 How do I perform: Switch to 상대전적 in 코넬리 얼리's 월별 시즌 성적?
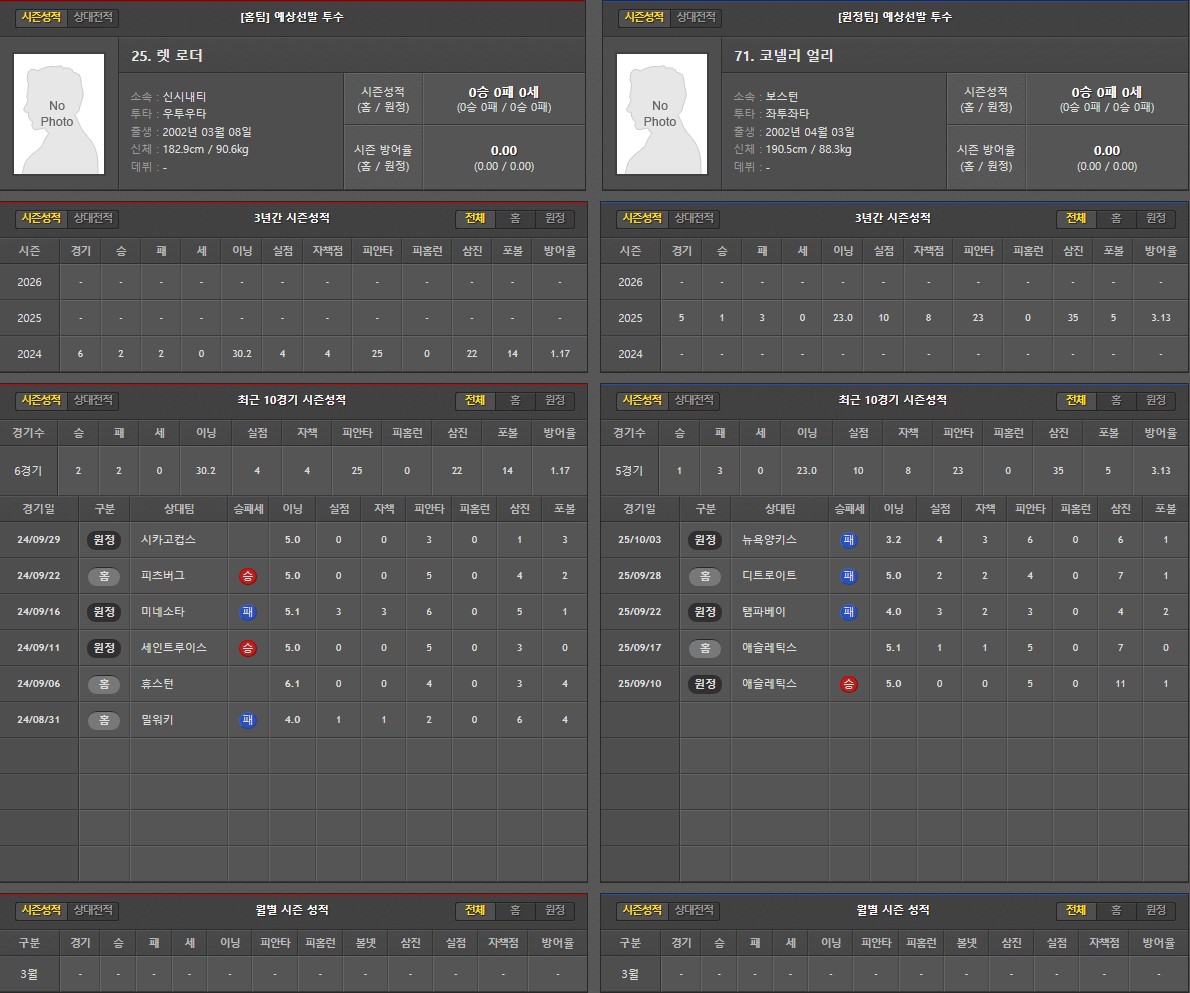(x=696, y=910)
